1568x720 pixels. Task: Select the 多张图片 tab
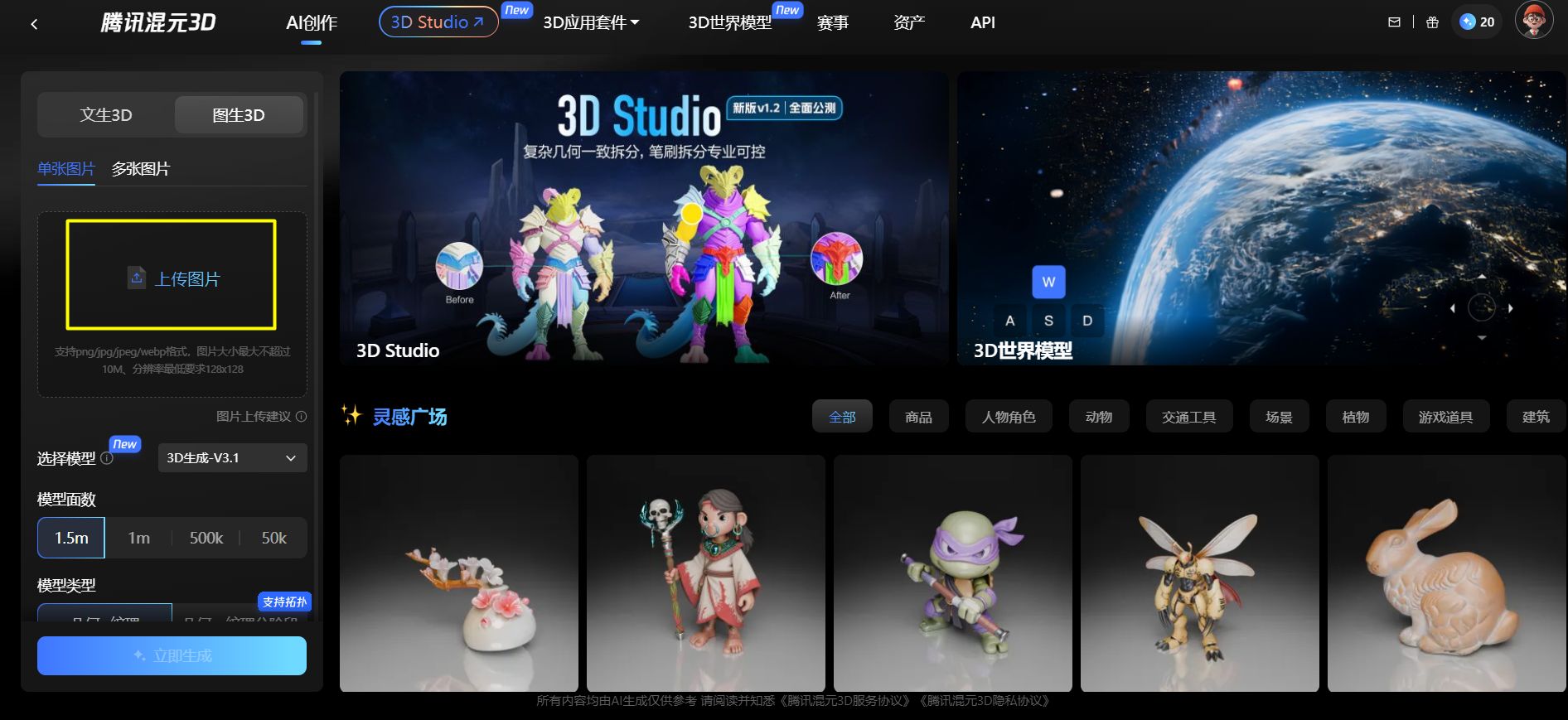(x=141, y=169)
